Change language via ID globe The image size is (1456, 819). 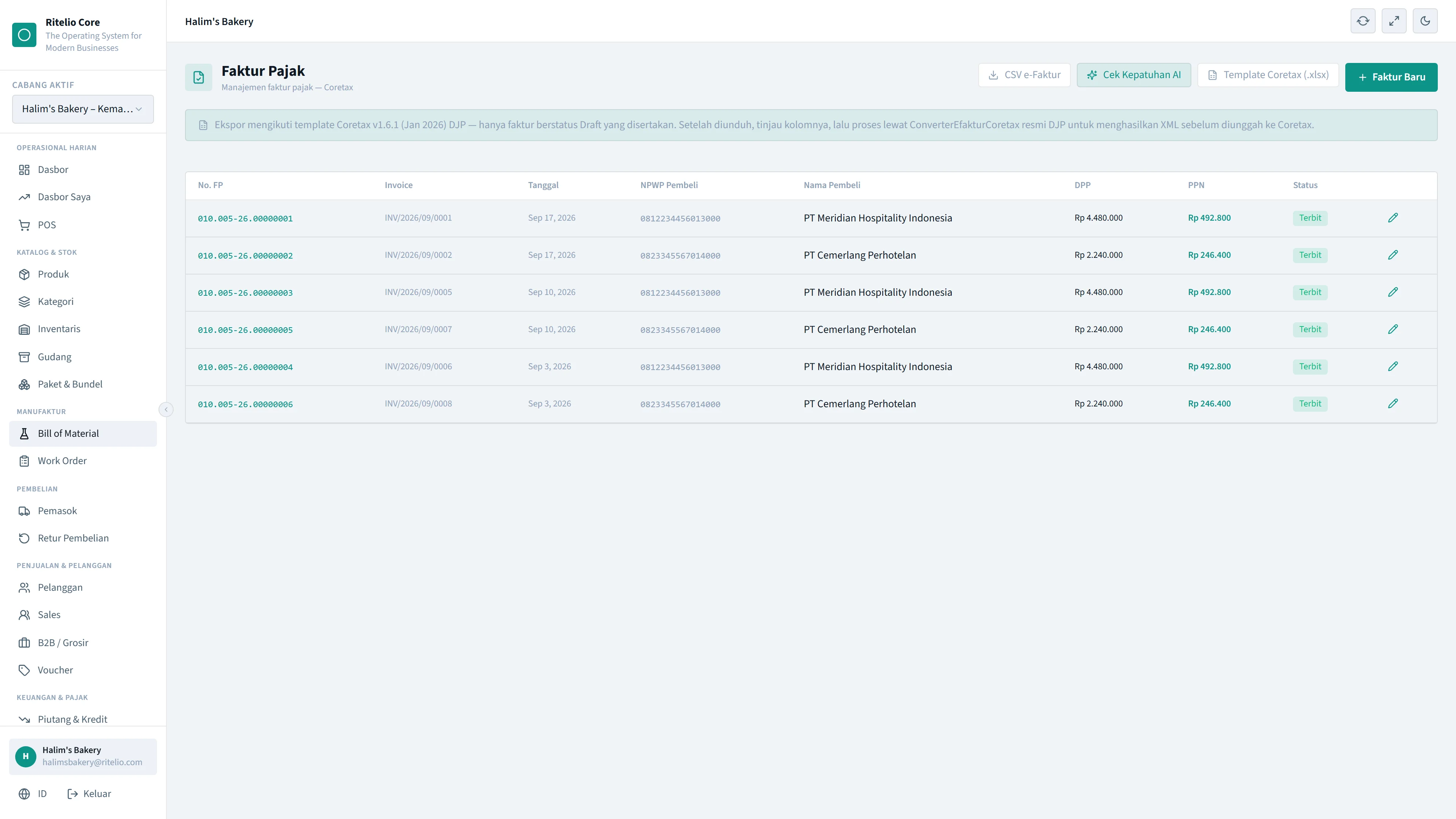[33, 794]
